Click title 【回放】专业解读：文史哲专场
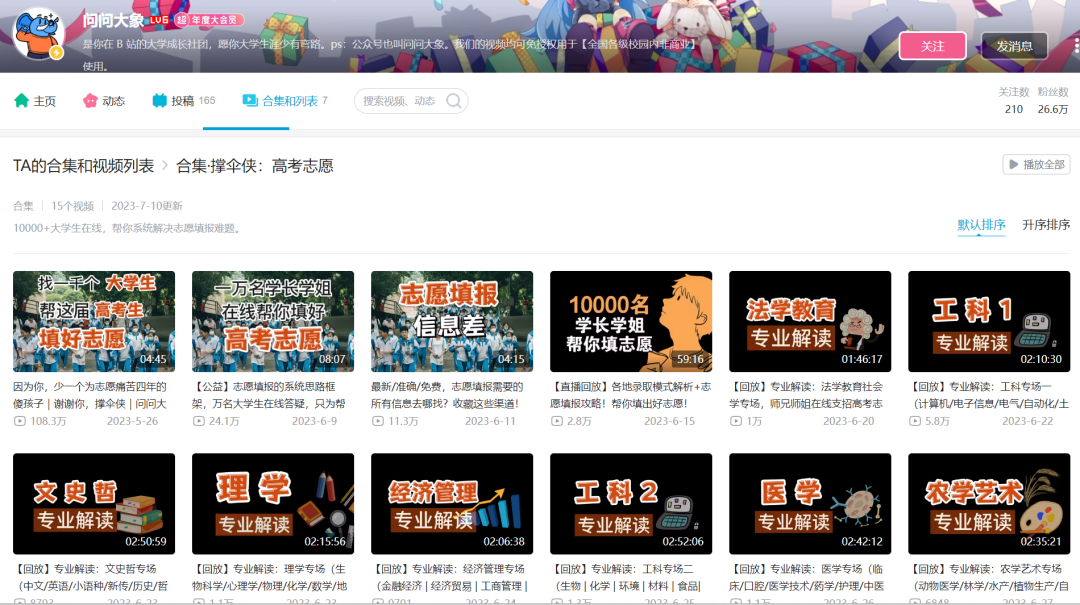This screenshot has width=1080, height=605. [90, 577]
